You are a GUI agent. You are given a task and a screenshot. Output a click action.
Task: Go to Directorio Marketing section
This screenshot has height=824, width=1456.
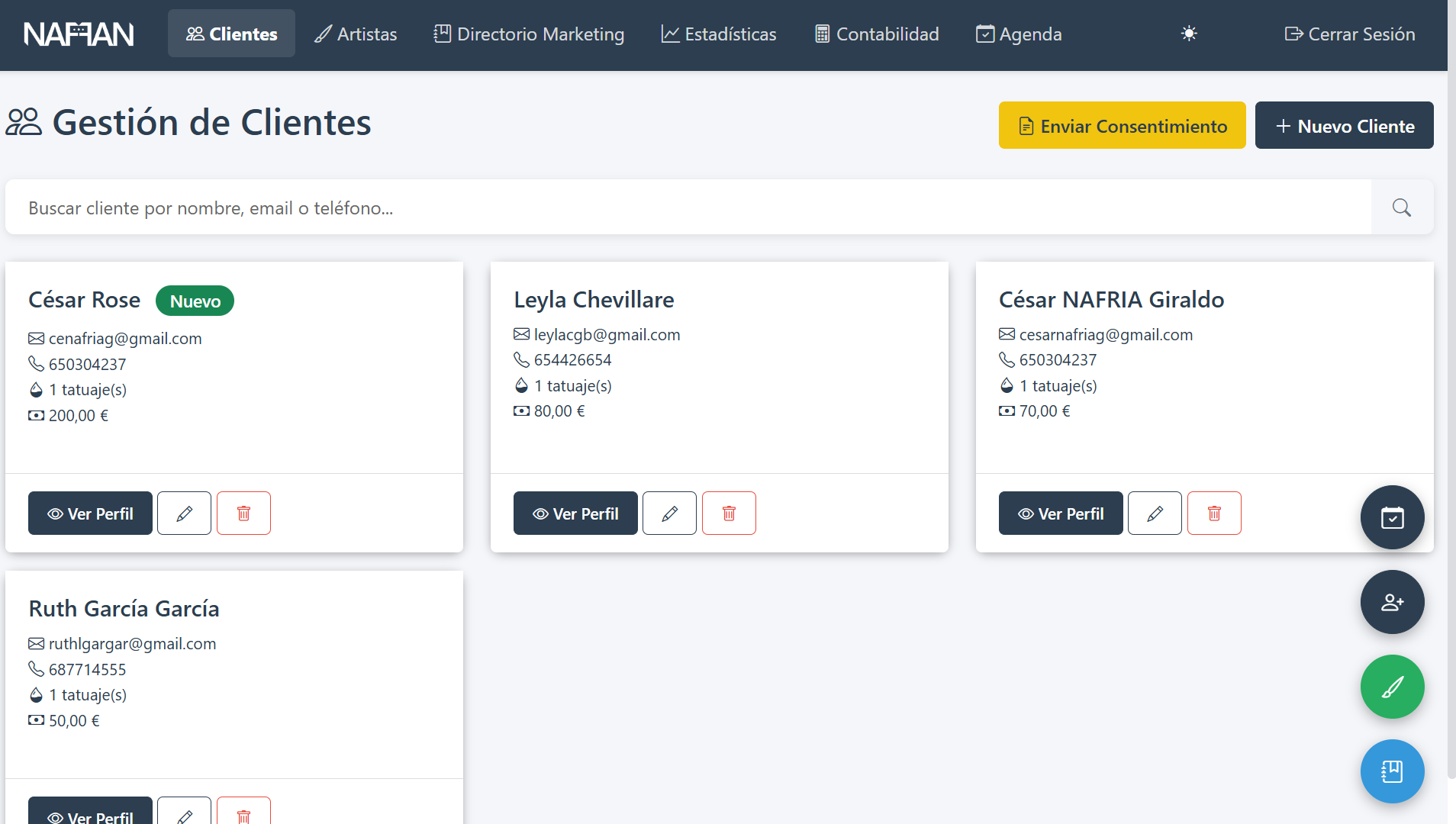pos(529,34)
